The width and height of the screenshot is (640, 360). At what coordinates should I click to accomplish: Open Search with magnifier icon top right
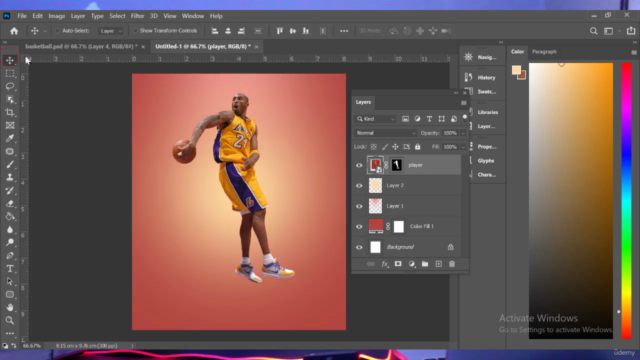click(593, 31)
